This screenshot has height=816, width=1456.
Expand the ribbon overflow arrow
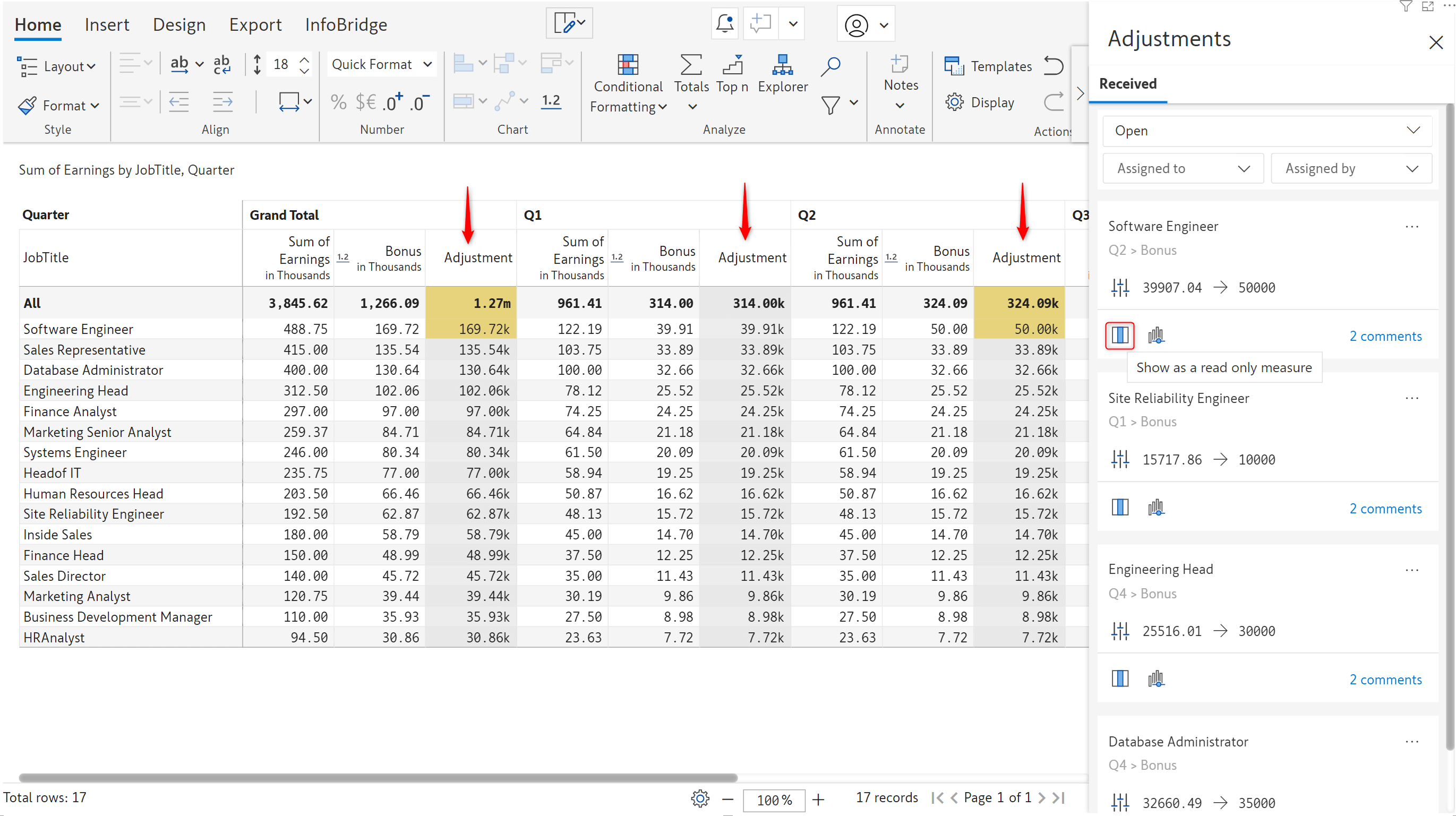point(1080,93)
